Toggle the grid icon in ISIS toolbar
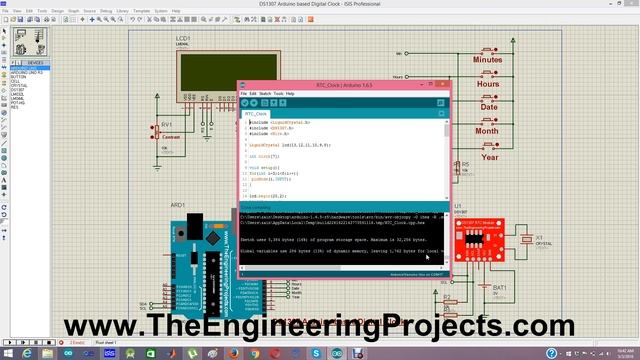The width and height of the screenshot is (640, 360). click(x=73, y=20)
